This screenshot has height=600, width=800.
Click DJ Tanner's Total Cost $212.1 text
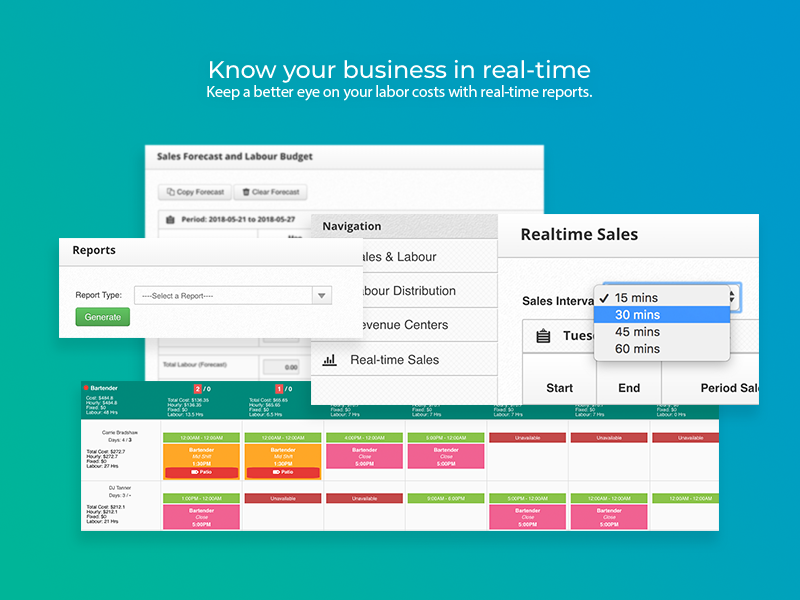coord(106,507)
